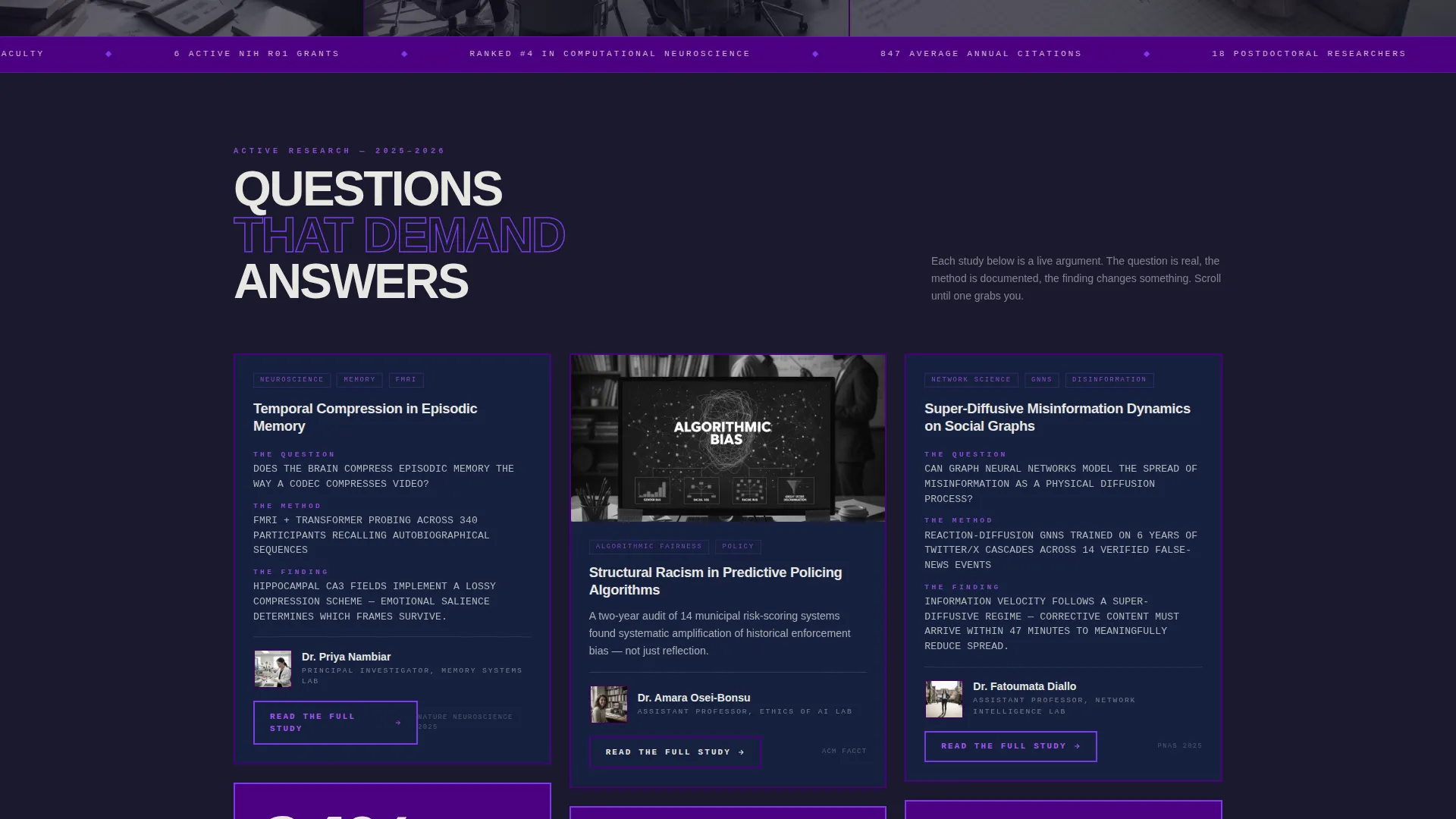Select the Policy tag

[x=738, y=547]
